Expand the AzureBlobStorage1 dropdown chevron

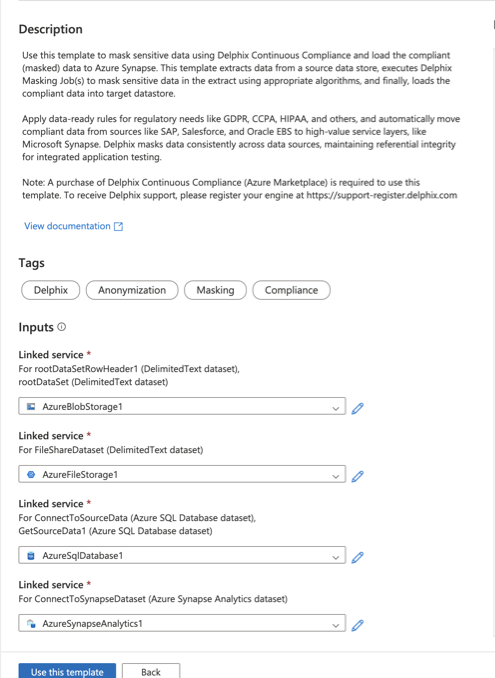click(335, 408)
